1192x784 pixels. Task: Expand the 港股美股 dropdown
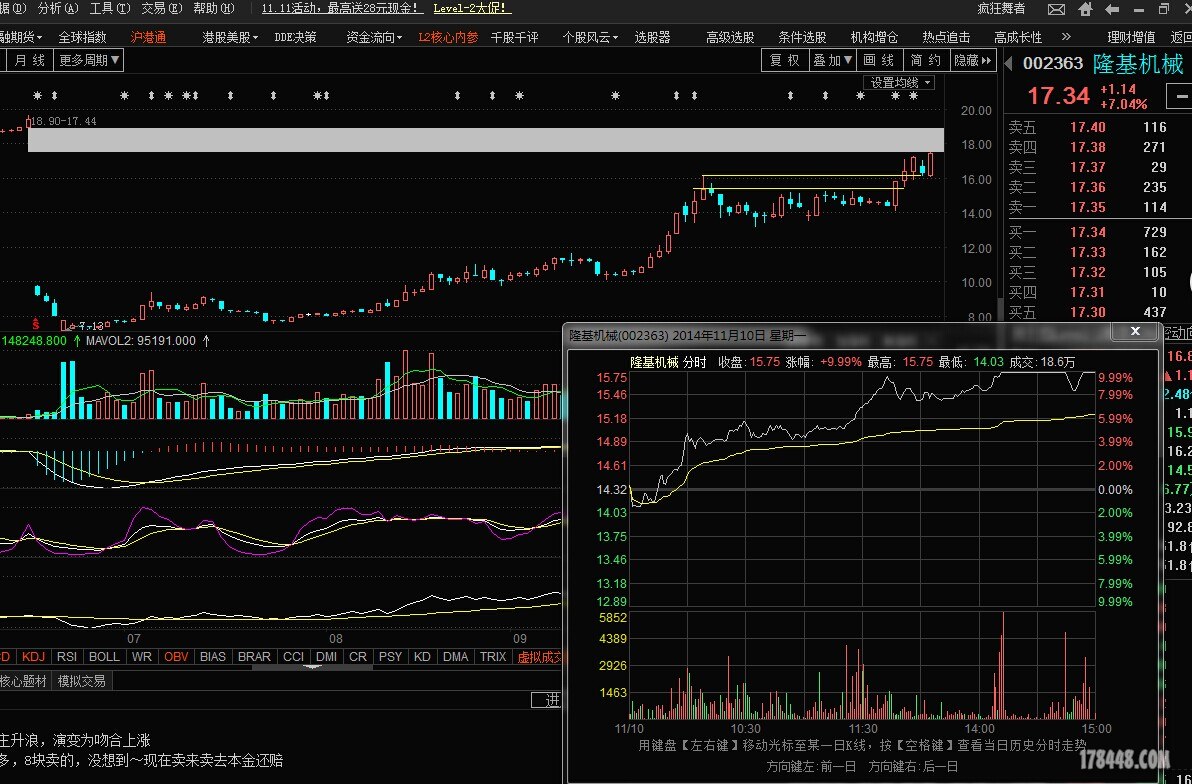pyautogui.click(x=230, y=37)
